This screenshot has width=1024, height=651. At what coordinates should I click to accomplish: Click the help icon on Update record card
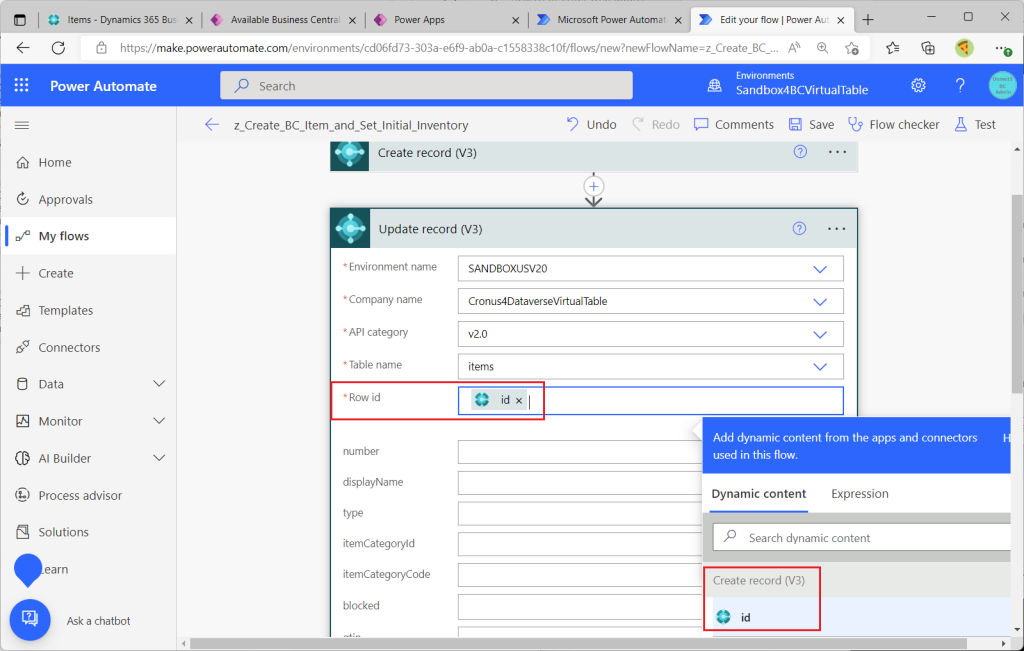(799, 228)
